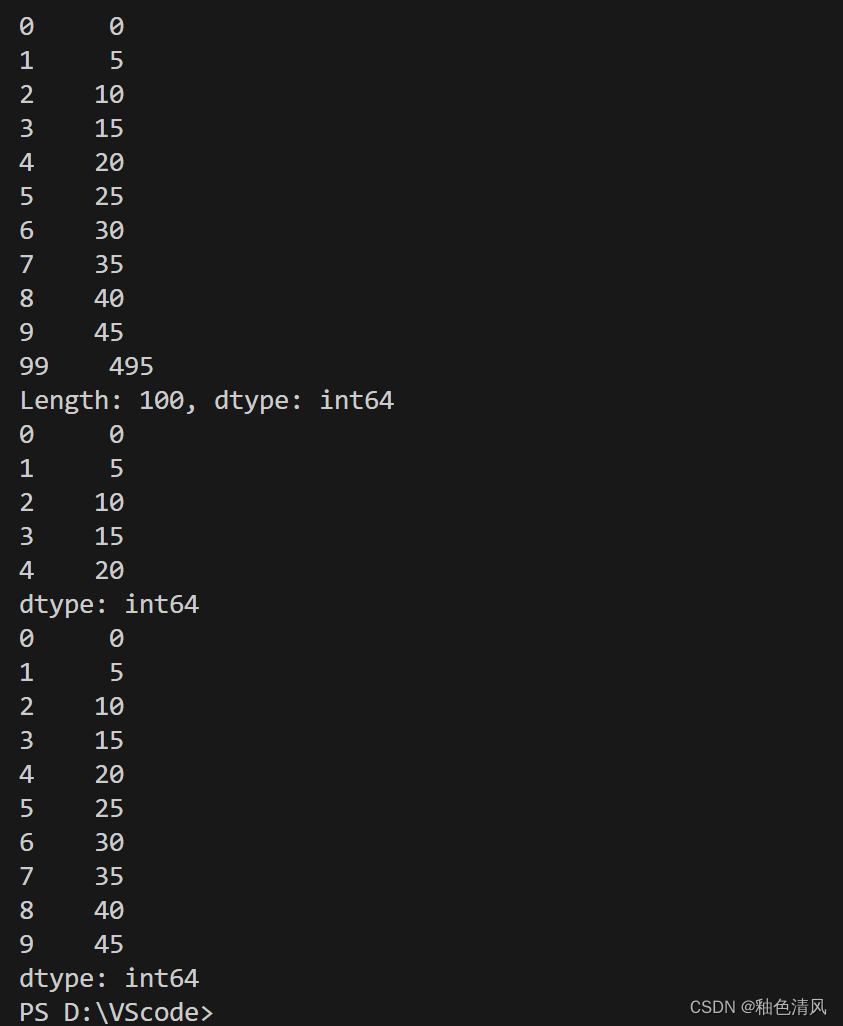843x1026 pixels.
Task: Click index 4 in the middle five-row output
Action: click(x=26, y=570)
